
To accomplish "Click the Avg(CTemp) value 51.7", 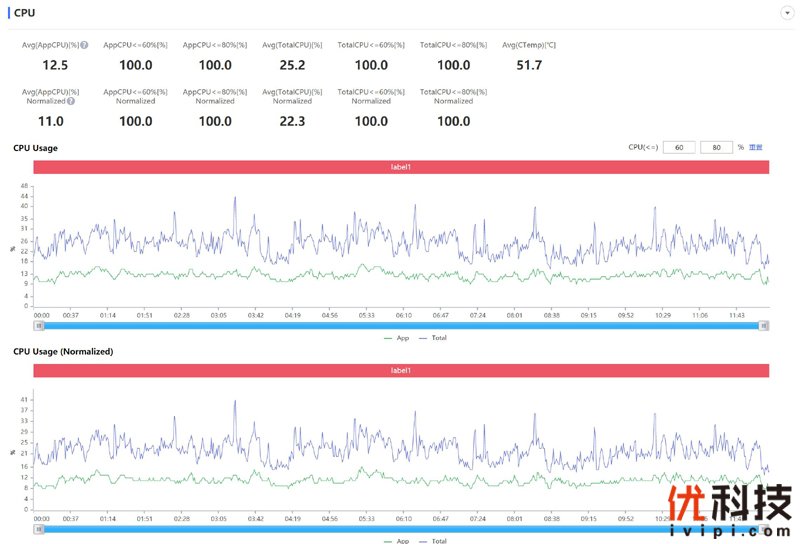I will pyautogui.click(x=529, y=65).
